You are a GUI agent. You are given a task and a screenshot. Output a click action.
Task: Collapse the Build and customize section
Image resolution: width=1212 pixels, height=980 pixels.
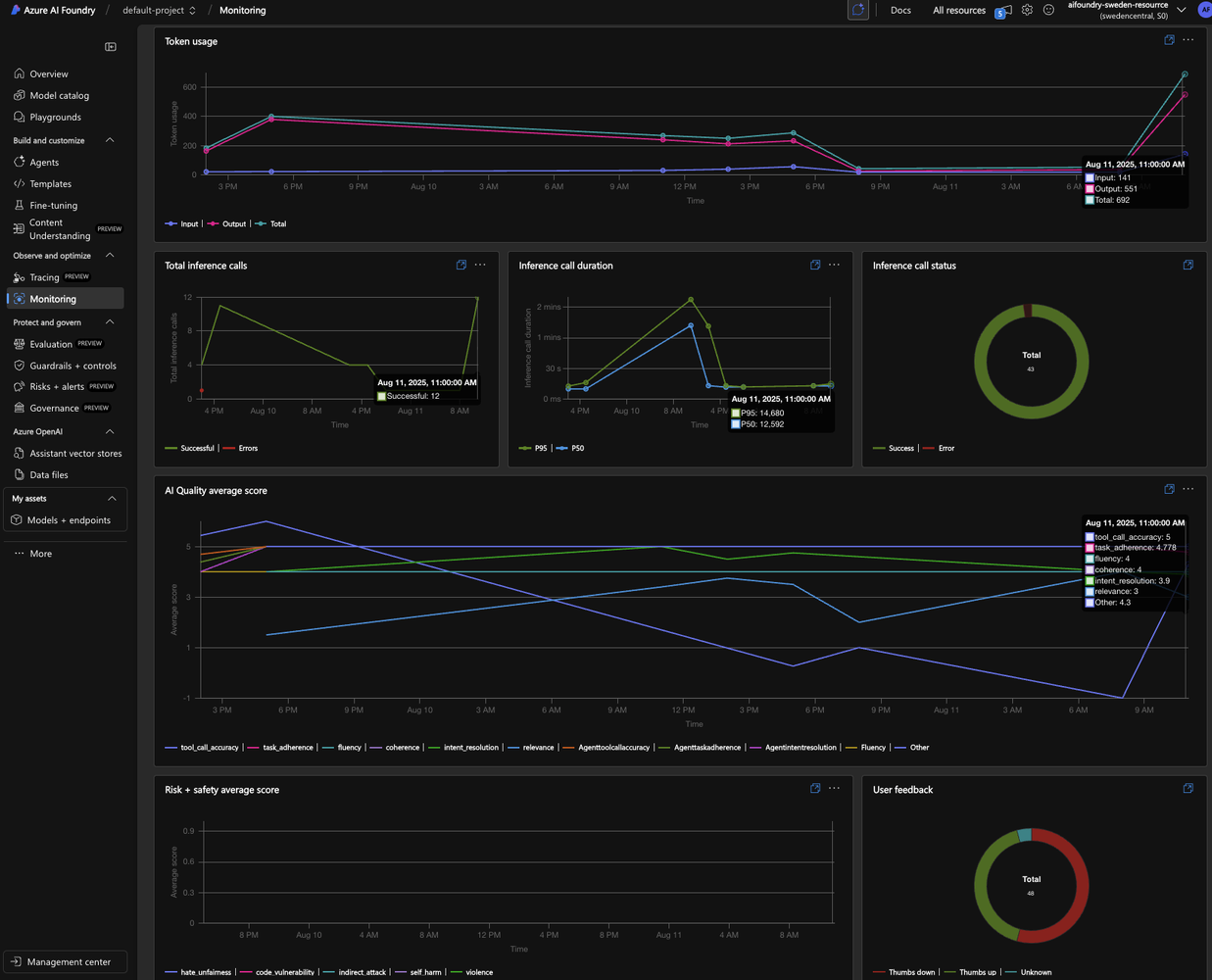(x=109, y=140)
